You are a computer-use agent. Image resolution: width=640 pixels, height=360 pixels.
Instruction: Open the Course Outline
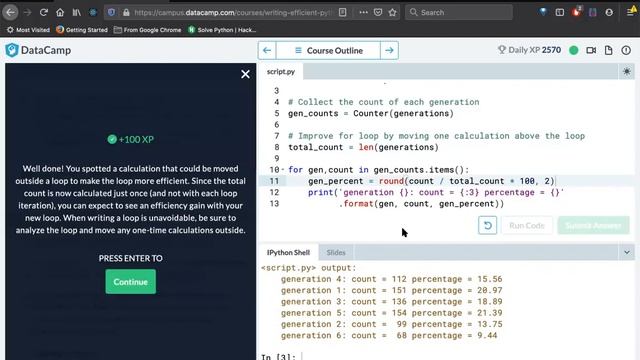click(328, 51)
